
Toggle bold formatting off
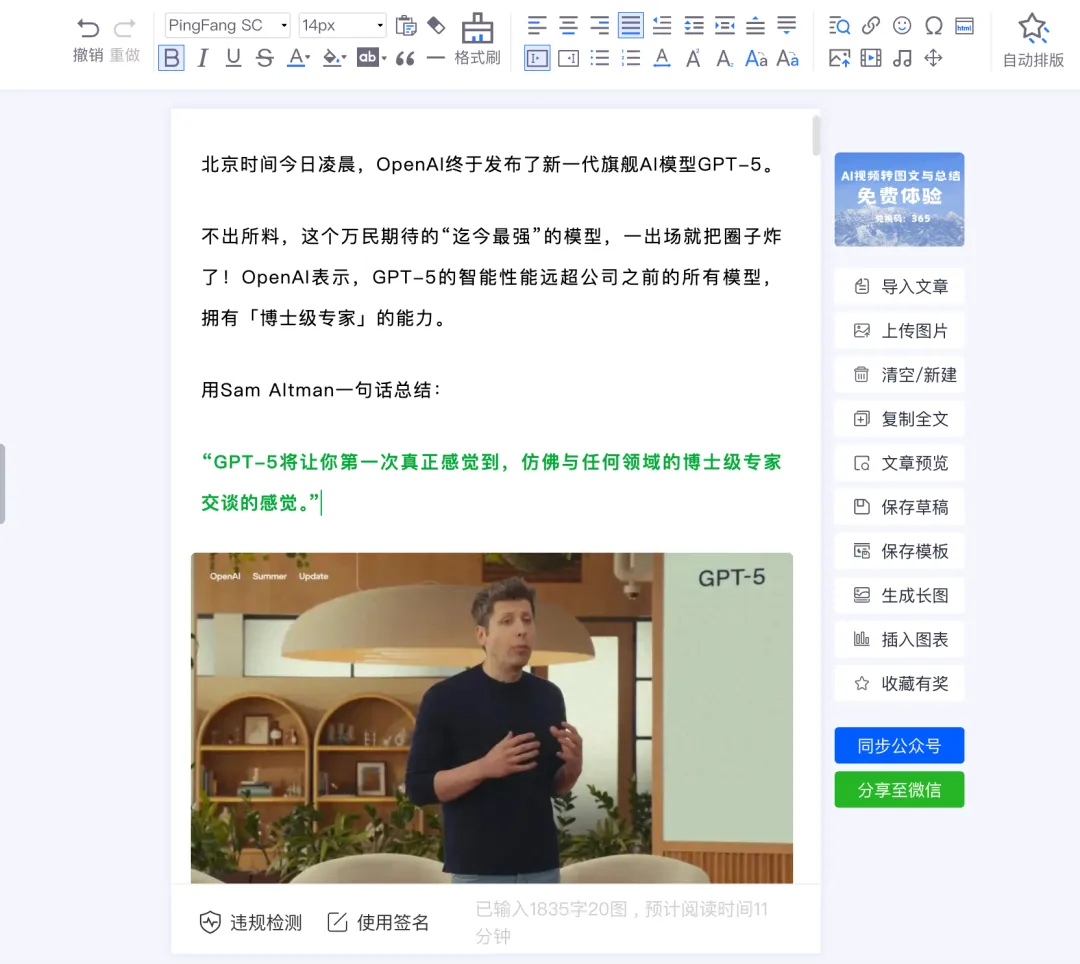(x=172, y=58)
